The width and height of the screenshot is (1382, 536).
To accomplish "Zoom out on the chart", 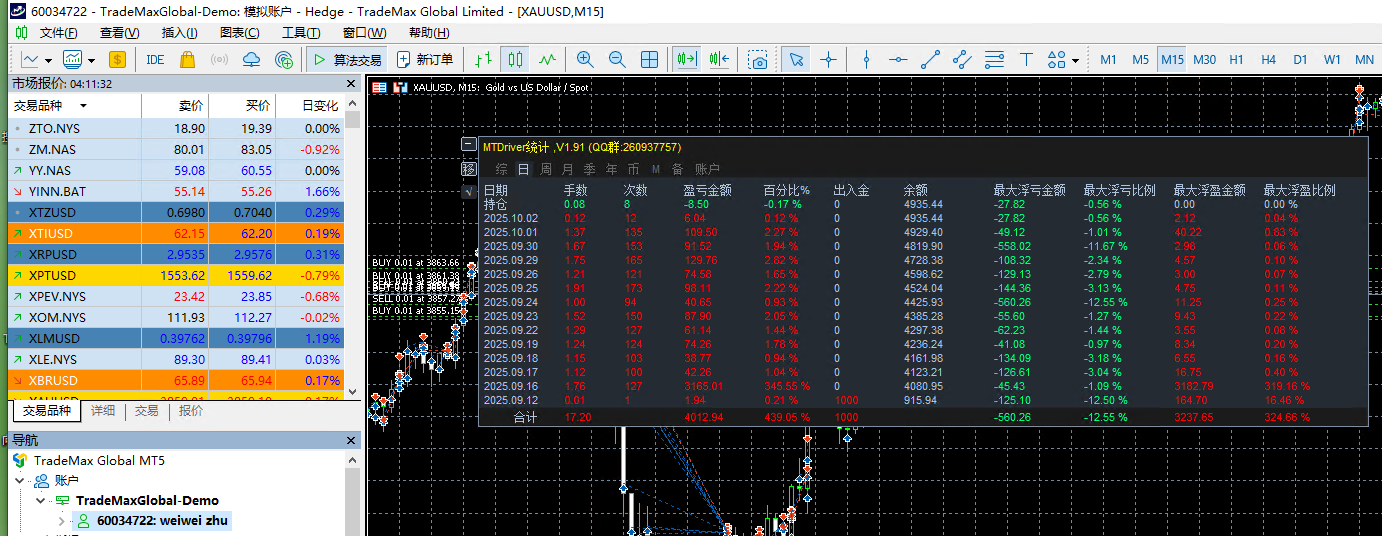I will point(617,60).
